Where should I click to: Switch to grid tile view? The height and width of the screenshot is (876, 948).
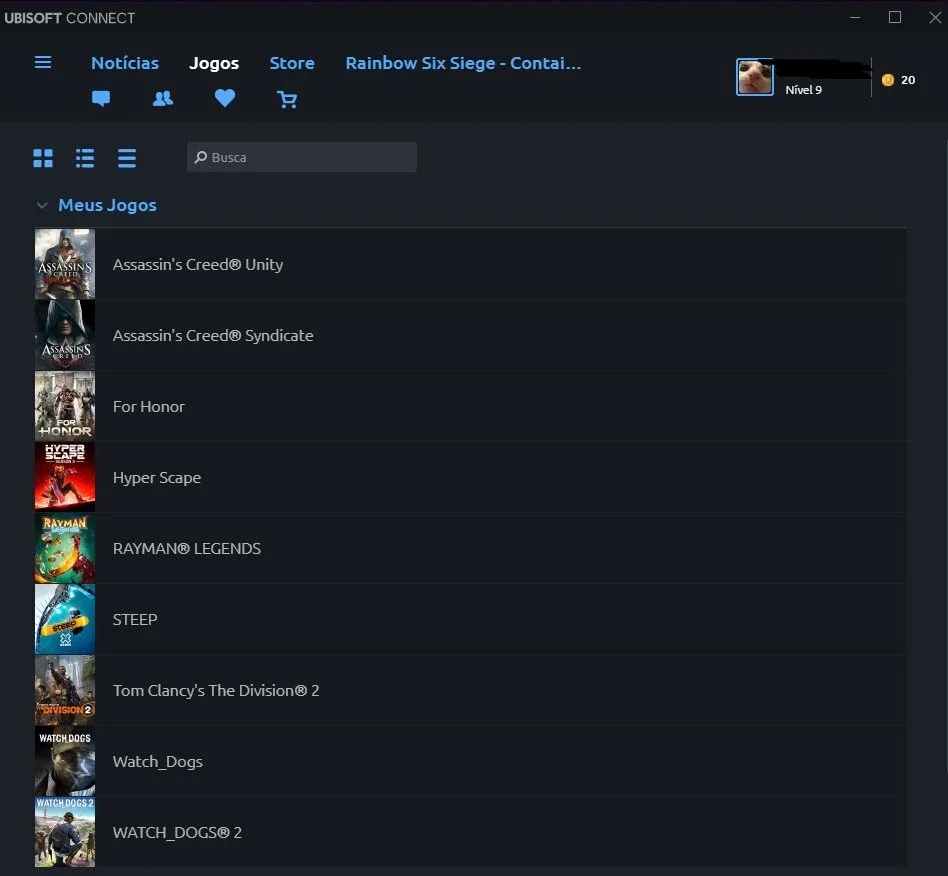coord(43,158)
